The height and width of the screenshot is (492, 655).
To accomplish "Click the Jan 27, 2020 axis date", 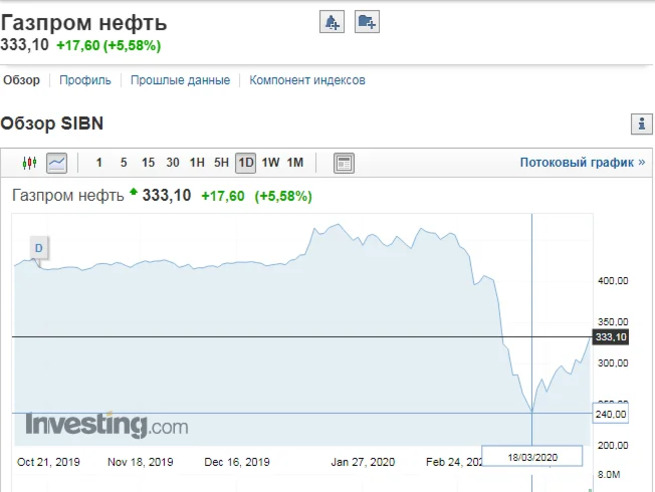I will [x=363, y=462].
